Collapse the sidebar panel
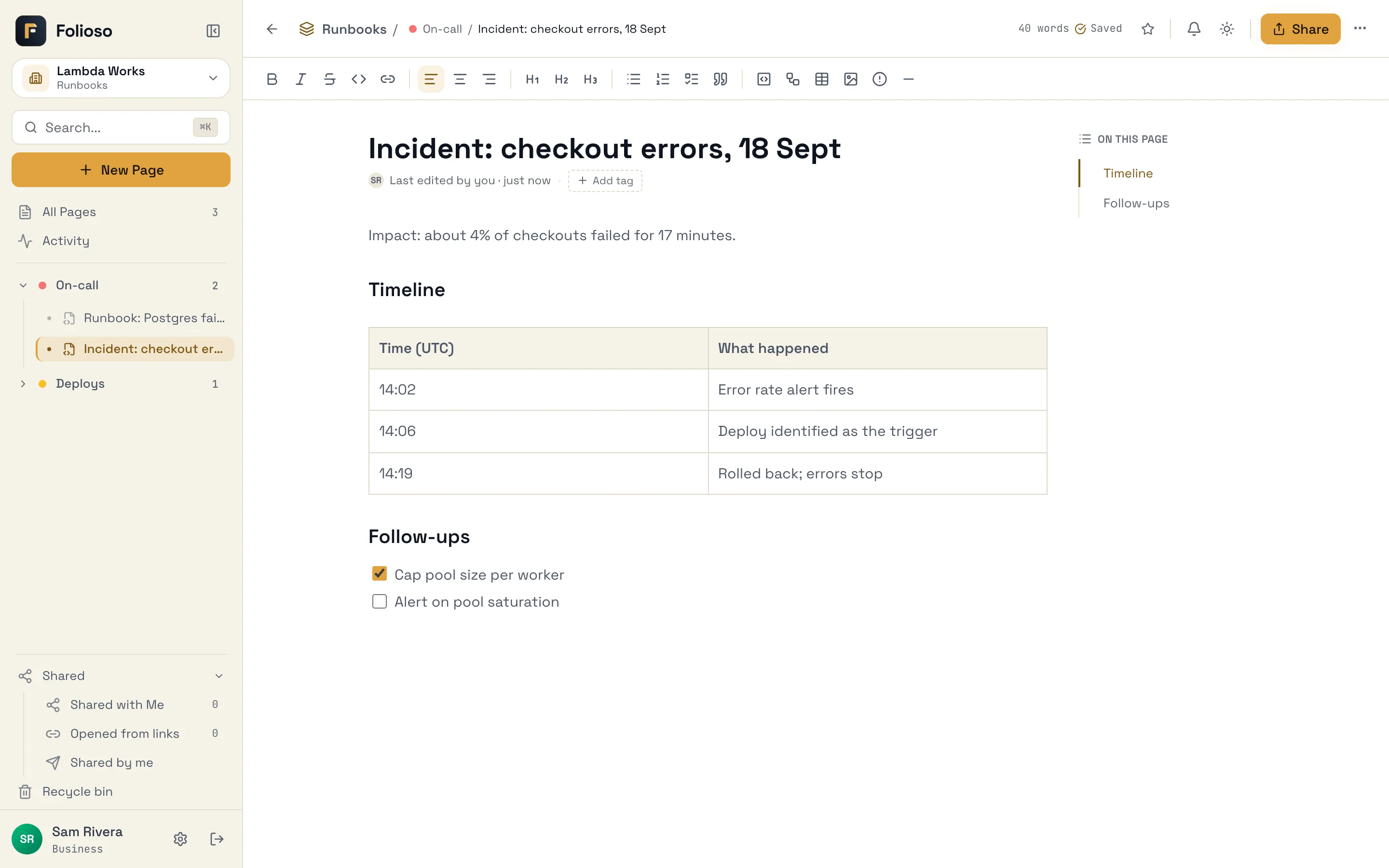Screen dimensions: 1389x868 (213, 31)
